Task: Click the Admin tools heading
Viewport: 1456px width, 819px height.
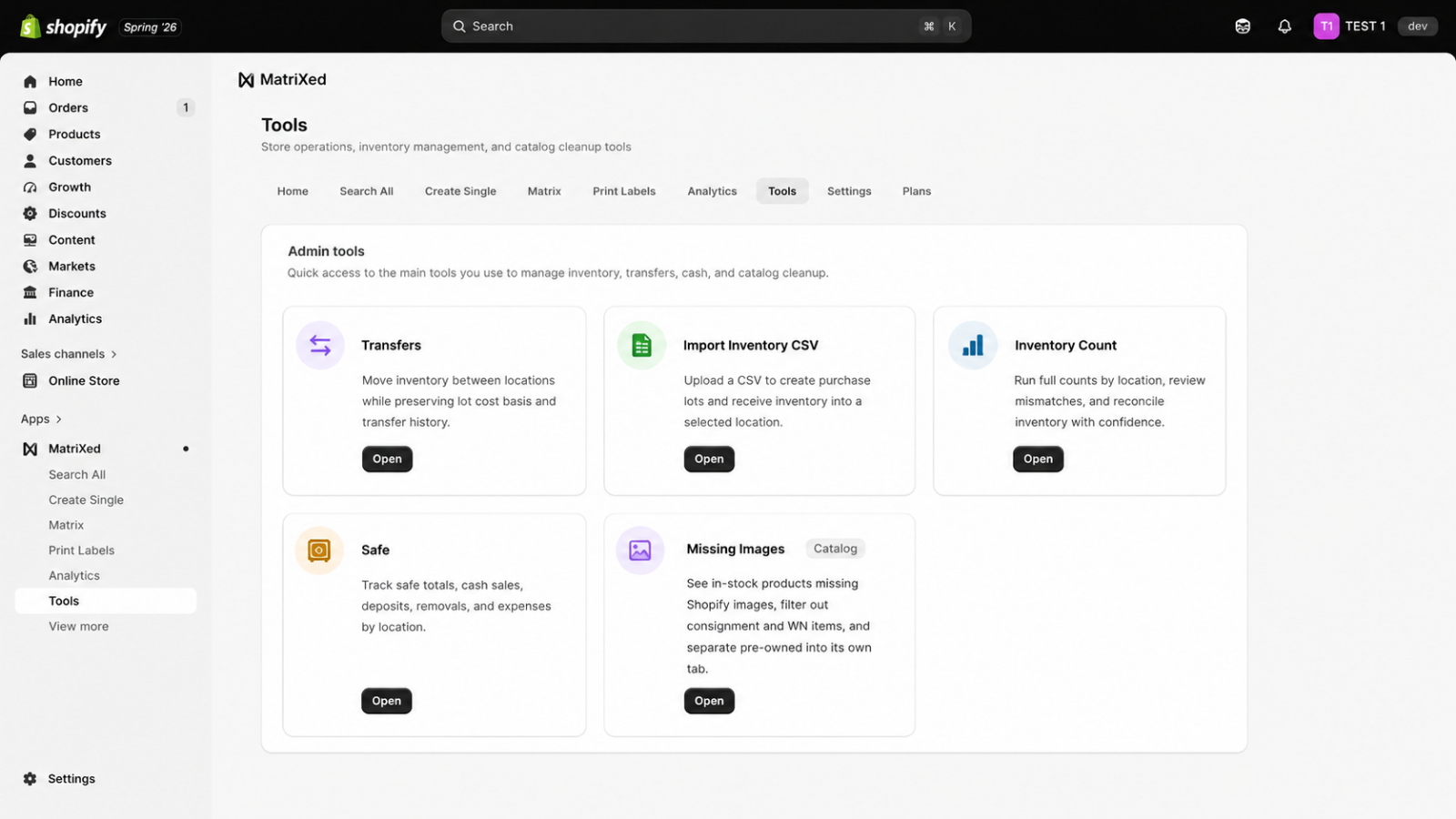Action: point(326,251)
